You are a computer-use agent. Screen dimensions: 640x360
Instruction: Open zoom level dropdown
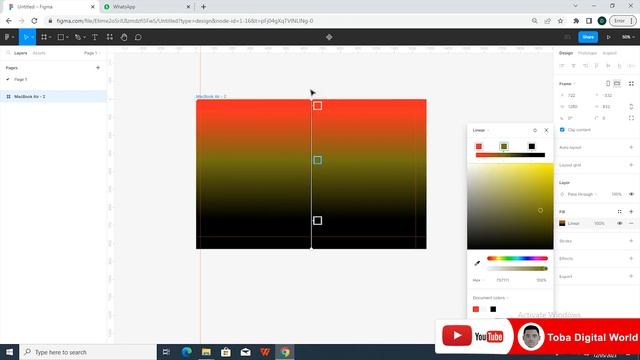[628, 37]
